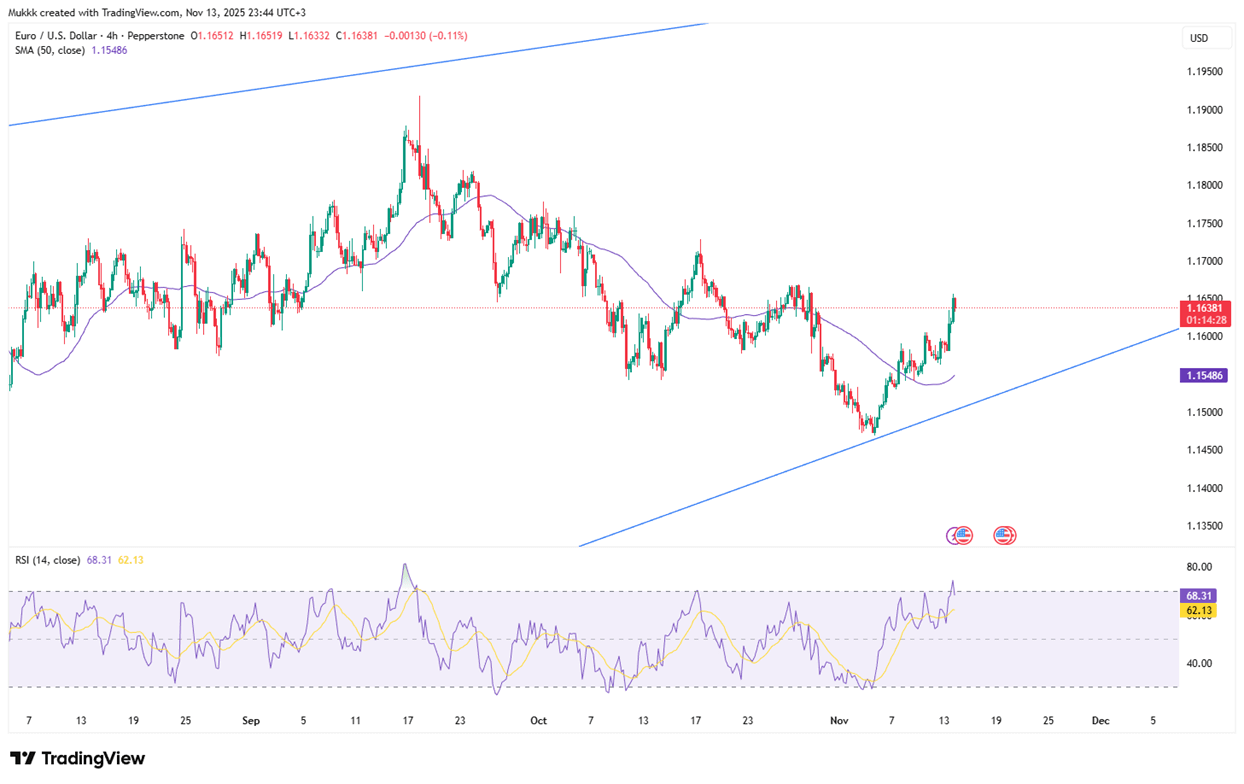Open the left US flag economic event marker
Viewport: 1244px width, 784px height.
click(x=964, y=536)
